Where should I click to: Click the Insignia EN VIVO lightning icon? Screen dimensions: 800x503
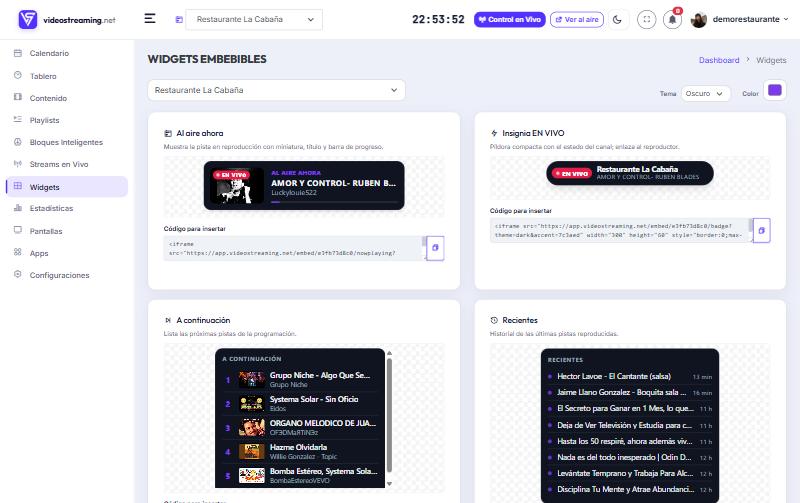tap(494, 134)
